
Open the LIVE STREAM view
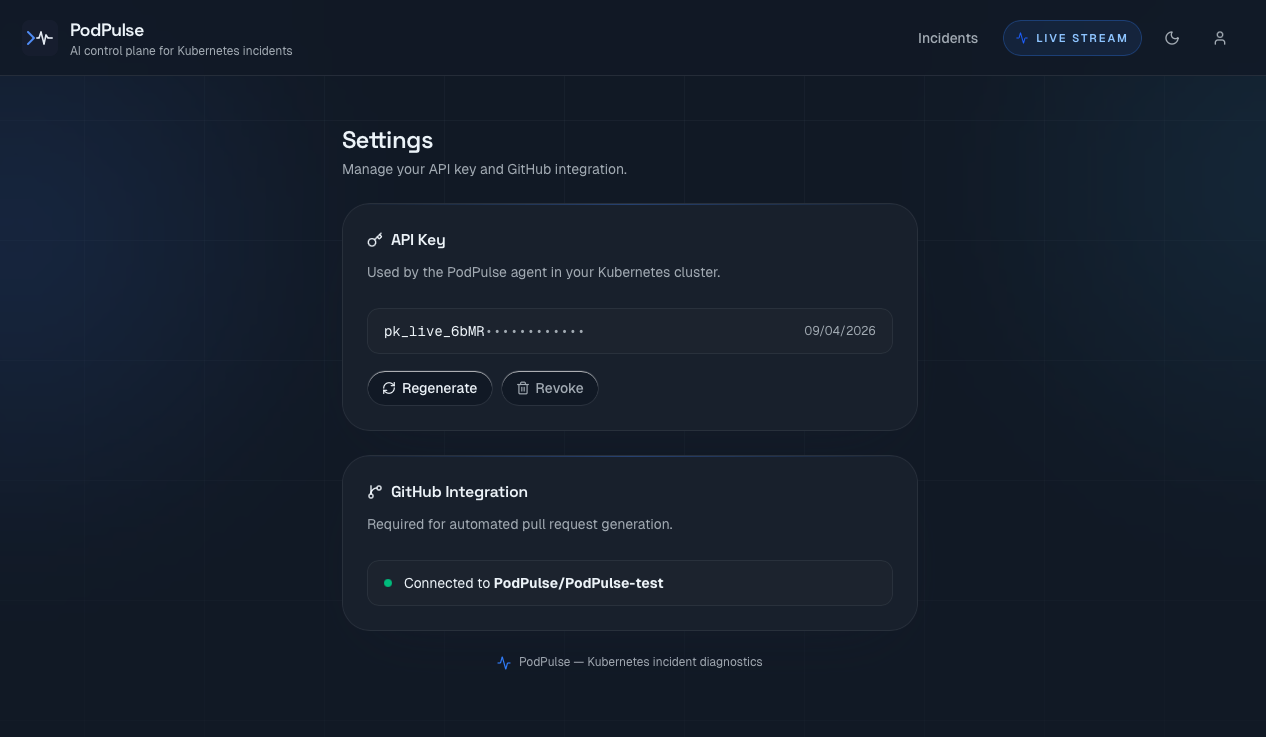(1072, 38)
